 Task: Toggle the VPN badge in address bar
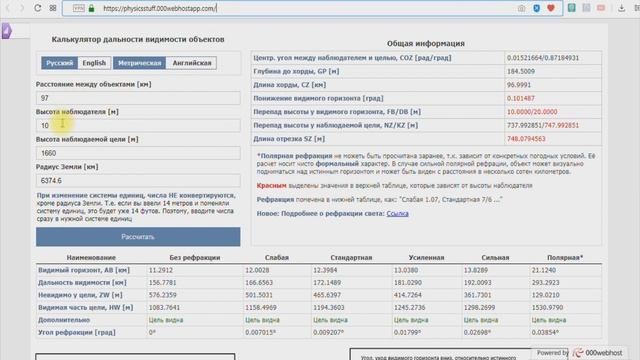click(79, 8)
